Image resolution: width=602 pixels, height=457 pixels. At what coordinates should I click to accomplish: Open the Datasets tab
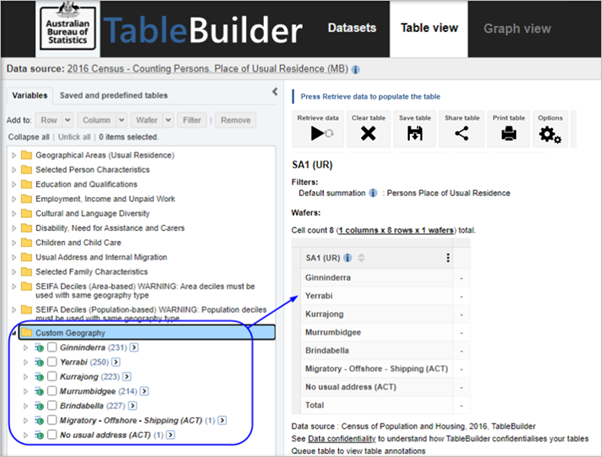point(352,28)
